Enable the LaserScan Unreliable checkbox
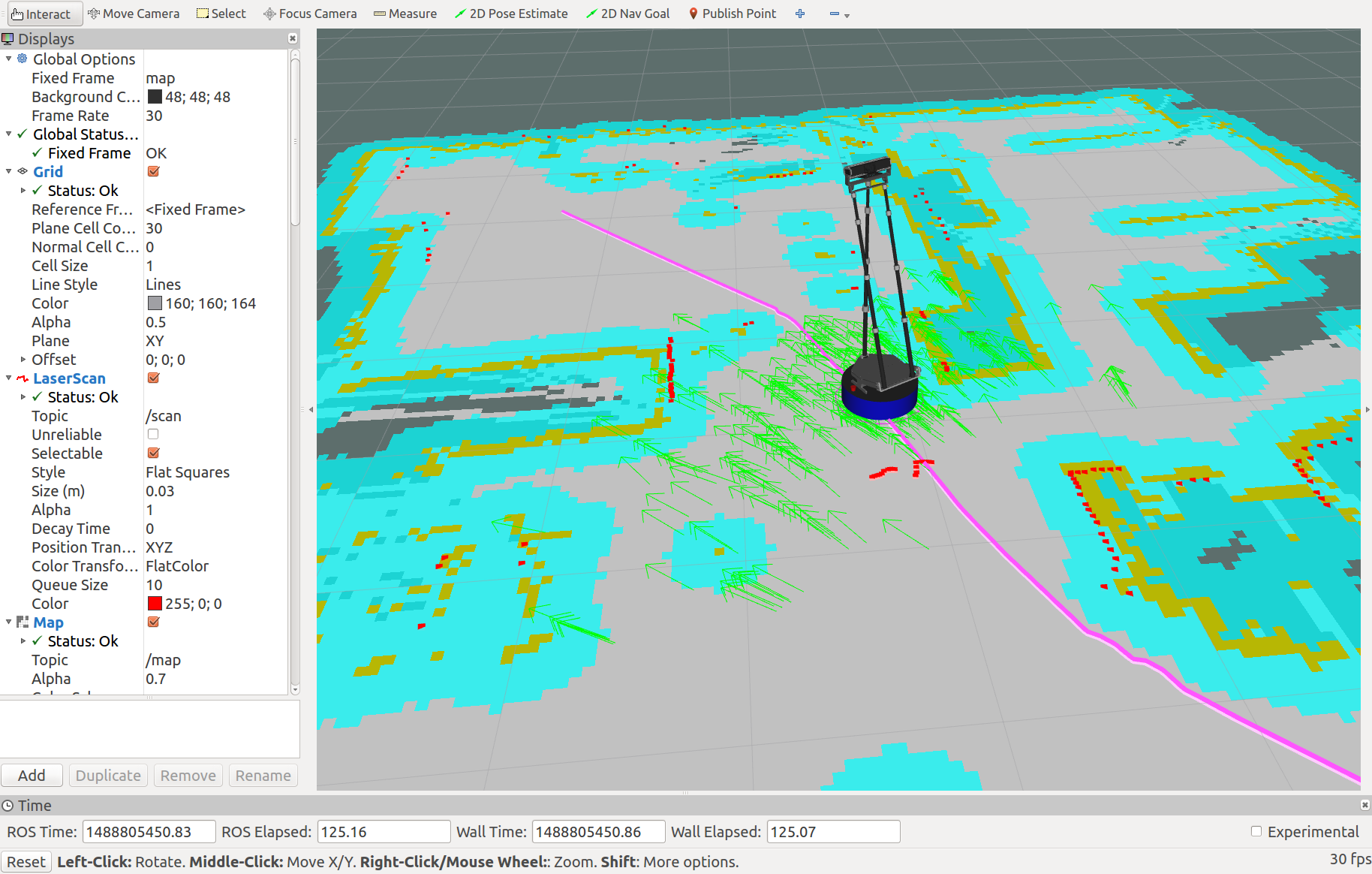The image size is (1372, 874). [153, 435]
